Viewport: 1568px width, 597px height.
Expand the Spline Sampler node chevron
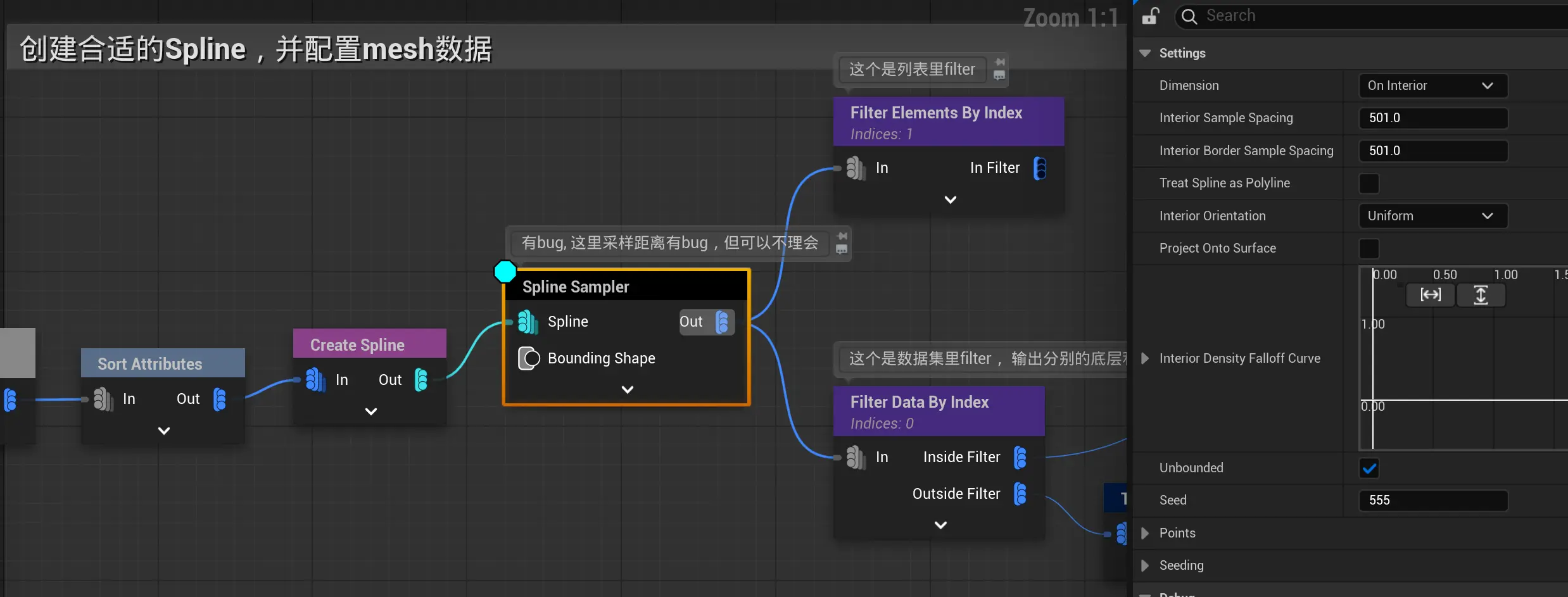coord(627,389)
